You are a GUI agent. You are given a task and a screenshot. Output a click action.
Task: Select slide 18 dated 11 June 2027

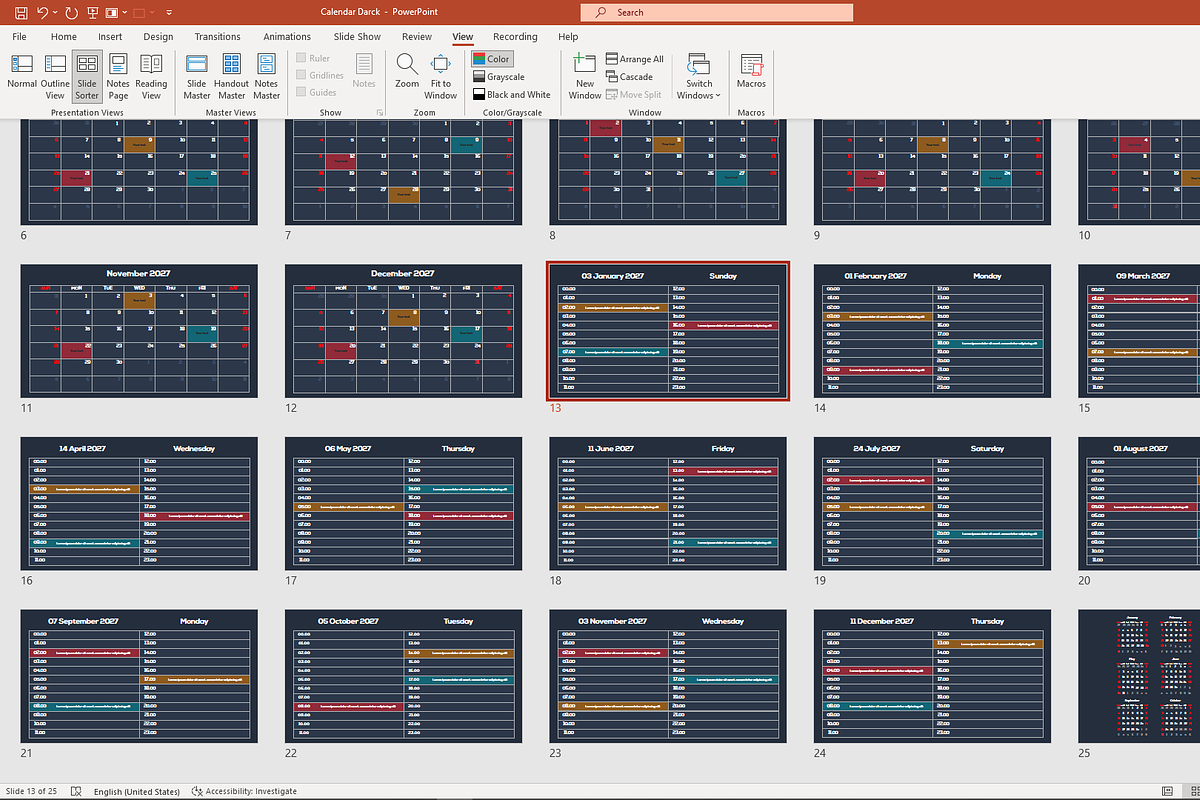(x=668, y=504)
